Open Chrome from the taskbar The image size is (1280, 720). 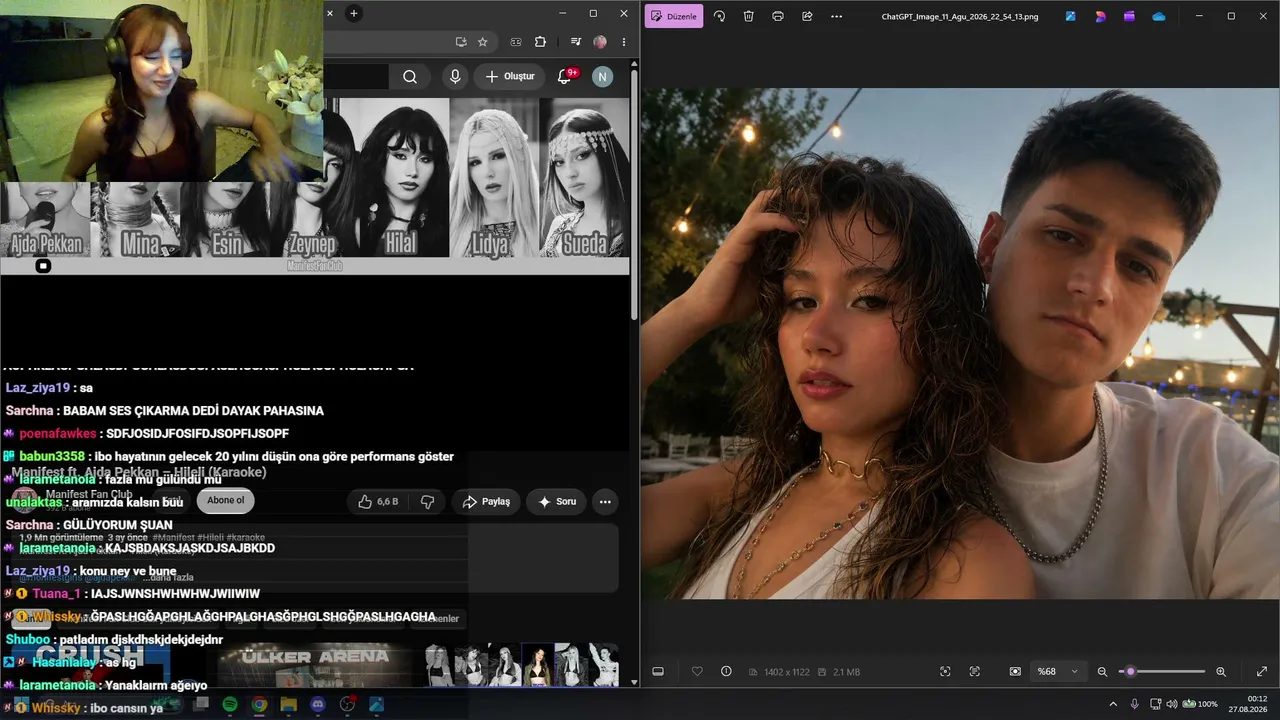click(259, 704)
